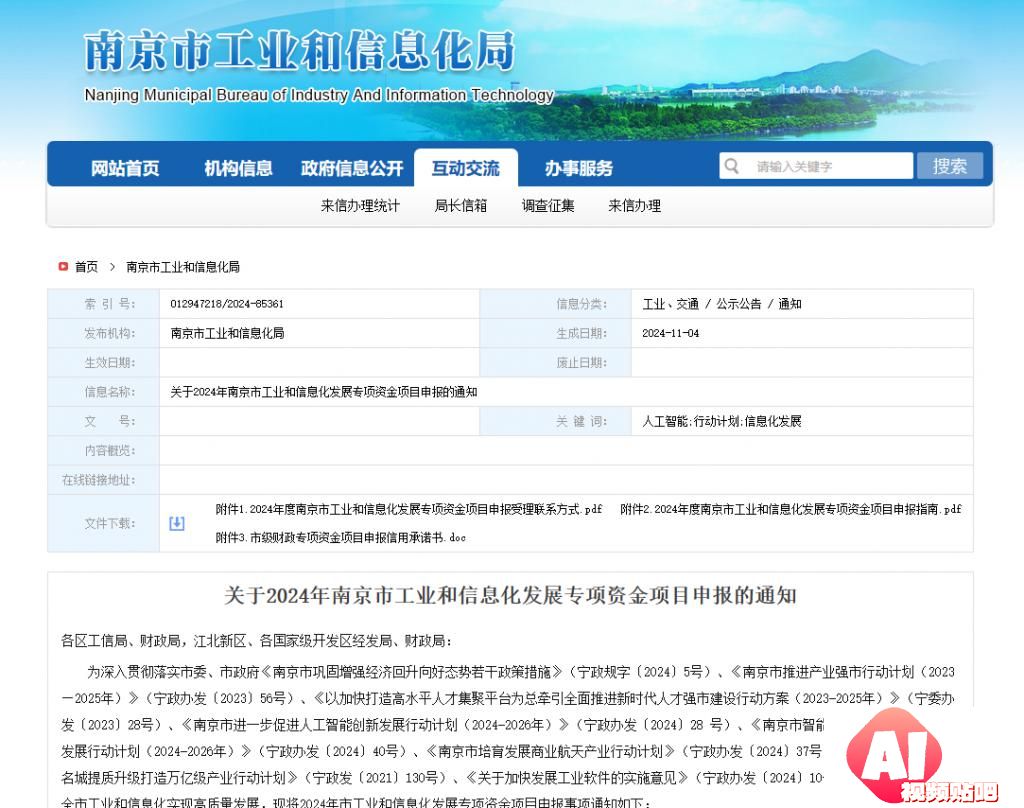The image size is (1024, 808).
Task: Click the publisher value 南京市工业和信息化局
Action: (227, 333)
